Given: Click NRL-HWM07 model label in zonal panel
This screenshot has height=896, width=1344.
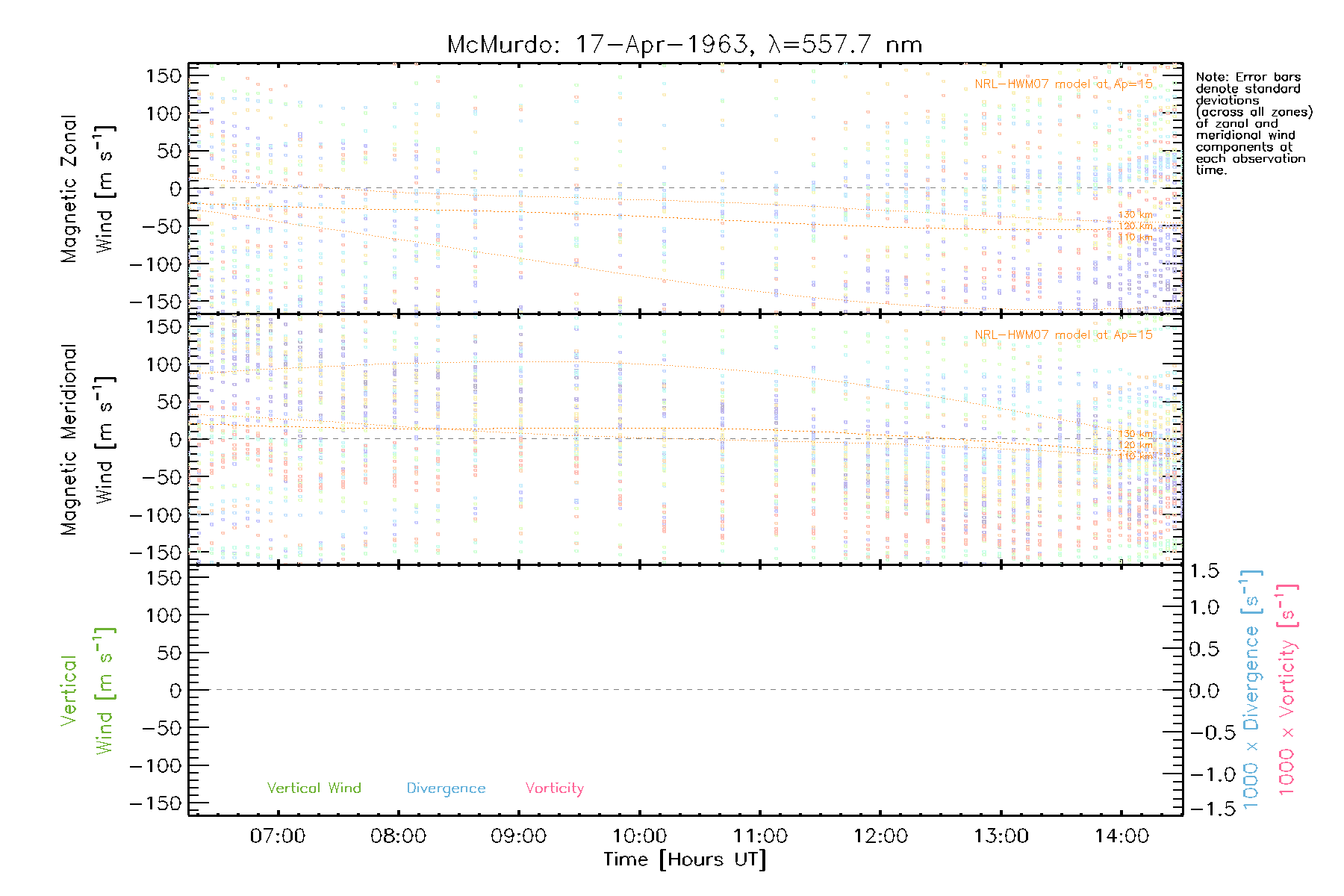Looking at the screenshot, I should pyautogui.click(x=1063, y=84).
